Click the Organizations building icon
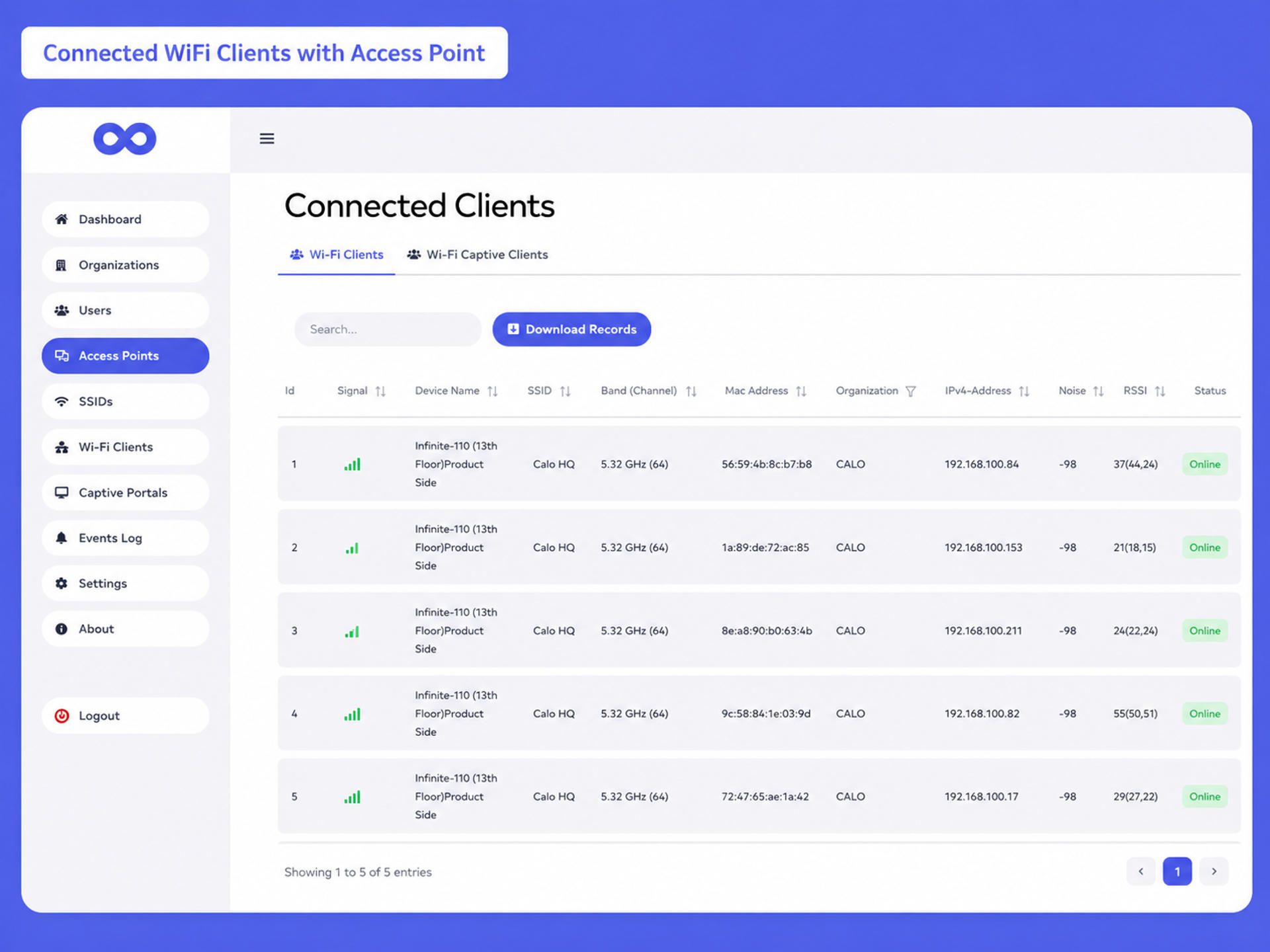This screenshot has height=952, width=1270. pos(61,265)
